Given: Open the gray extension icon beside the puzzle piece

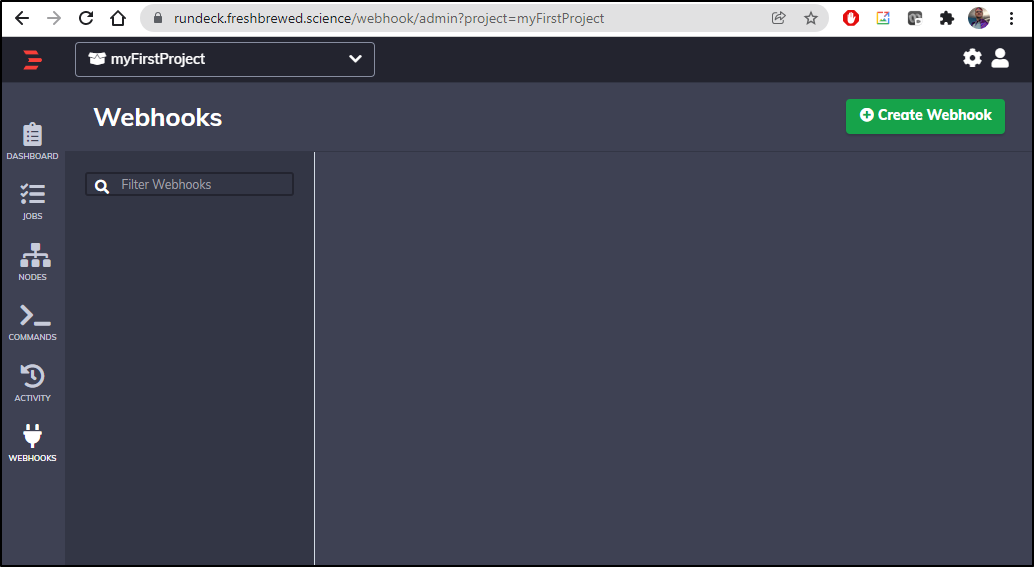Looking at the screenshot, I should [x=915, y=18].
